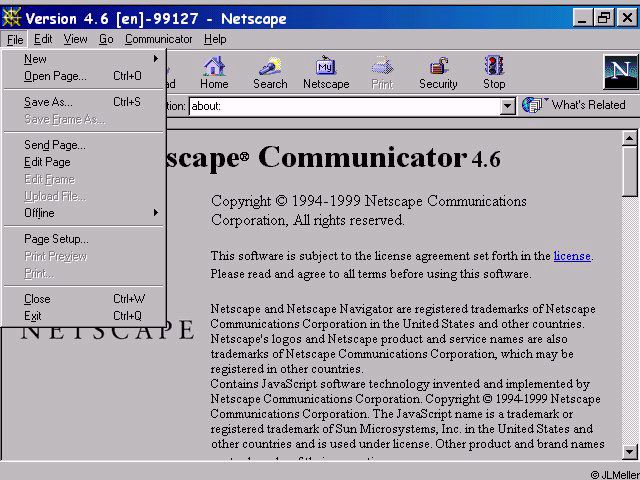Click the page scrollbar down arrow

pyautogui.click(x=629, y=451)
